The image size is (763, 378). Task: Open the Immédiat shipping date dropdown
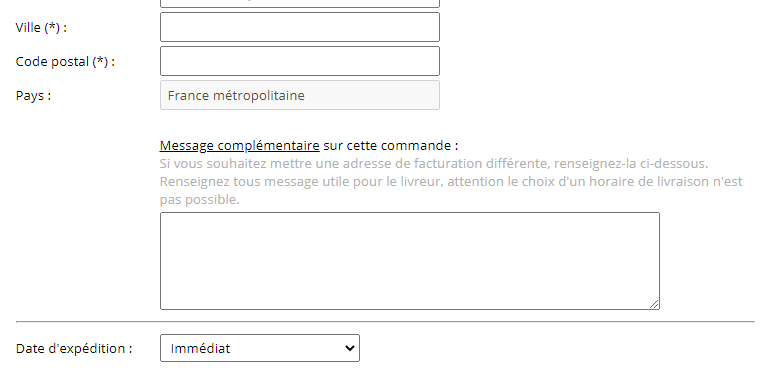(x=260, y=348)
